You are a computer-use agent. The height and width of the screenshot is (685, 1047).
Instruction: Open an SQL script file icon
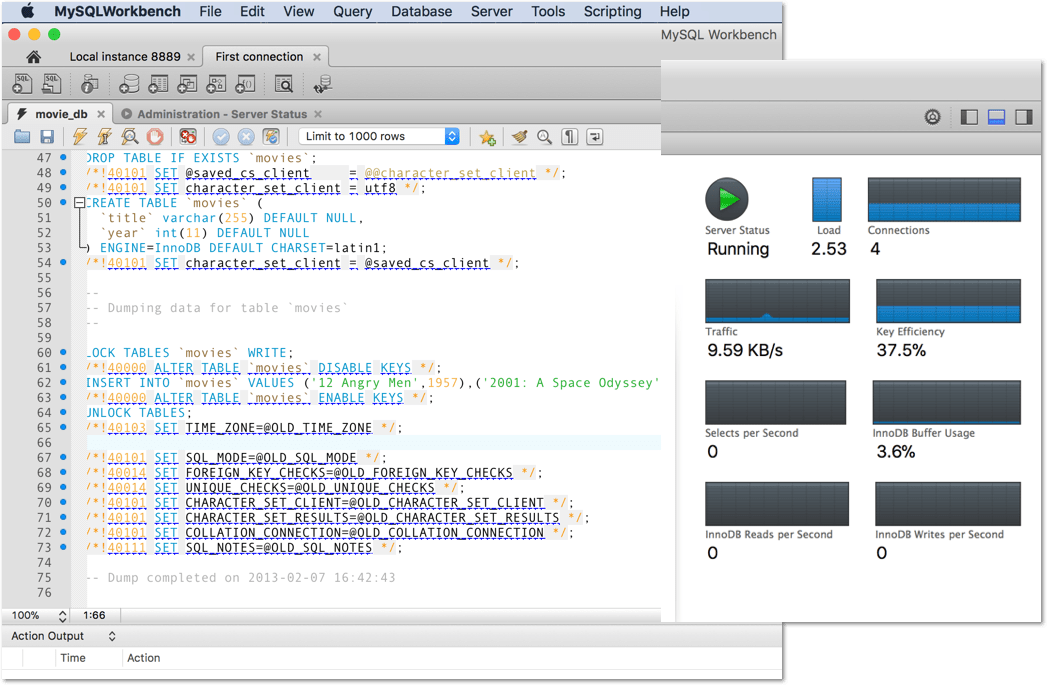pos(51,83)
